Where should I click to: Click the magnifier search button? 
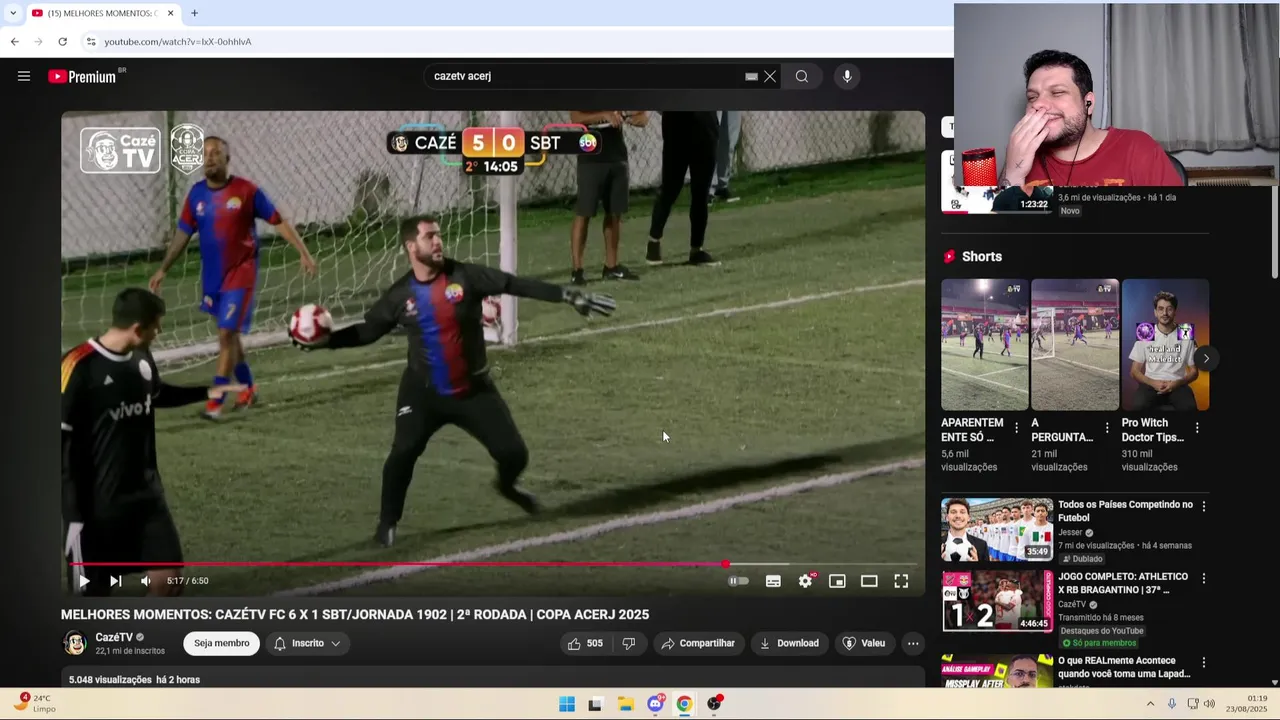point(802,76)
